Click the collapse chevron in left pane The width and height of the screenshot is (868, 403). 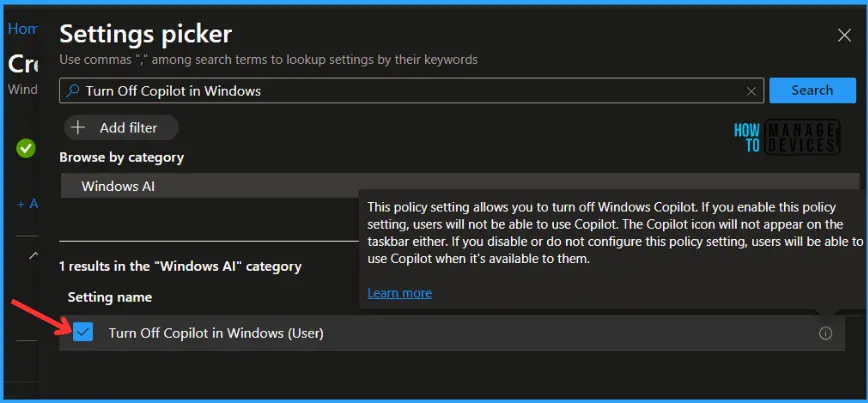tap(33, 256)
